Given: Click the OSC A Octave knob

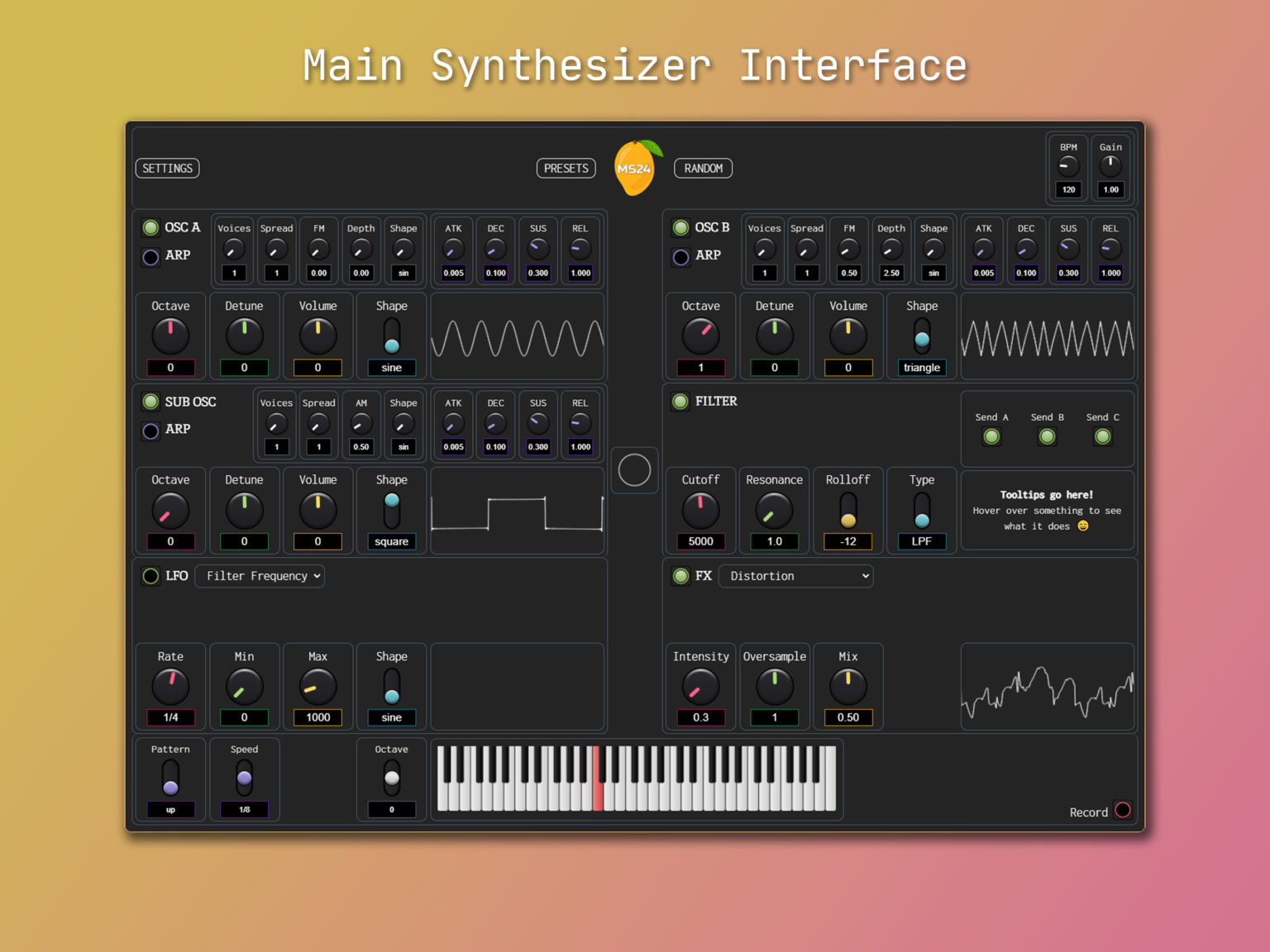Looking at the screenshot, I should [170, 336].
